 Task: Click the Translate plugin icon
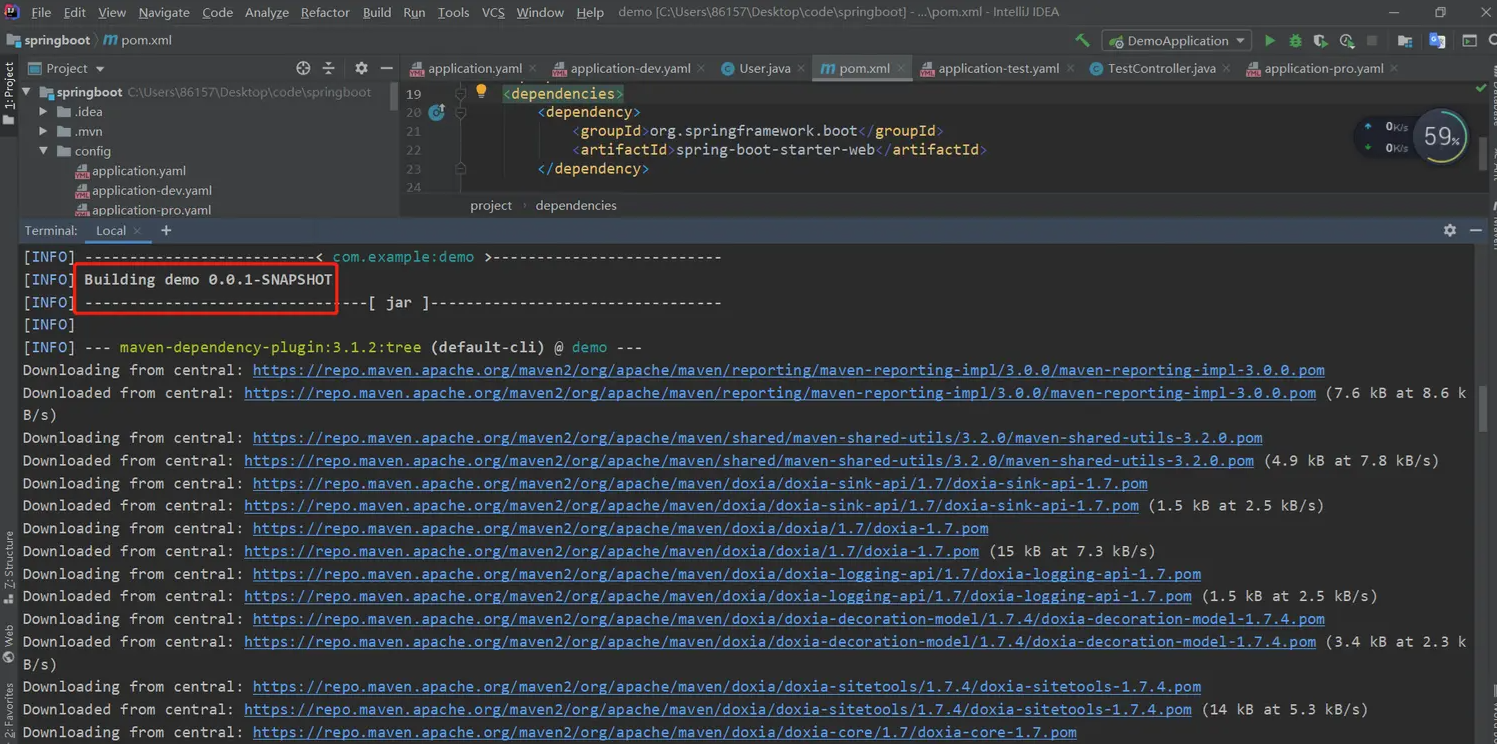tap(1437, 41)
